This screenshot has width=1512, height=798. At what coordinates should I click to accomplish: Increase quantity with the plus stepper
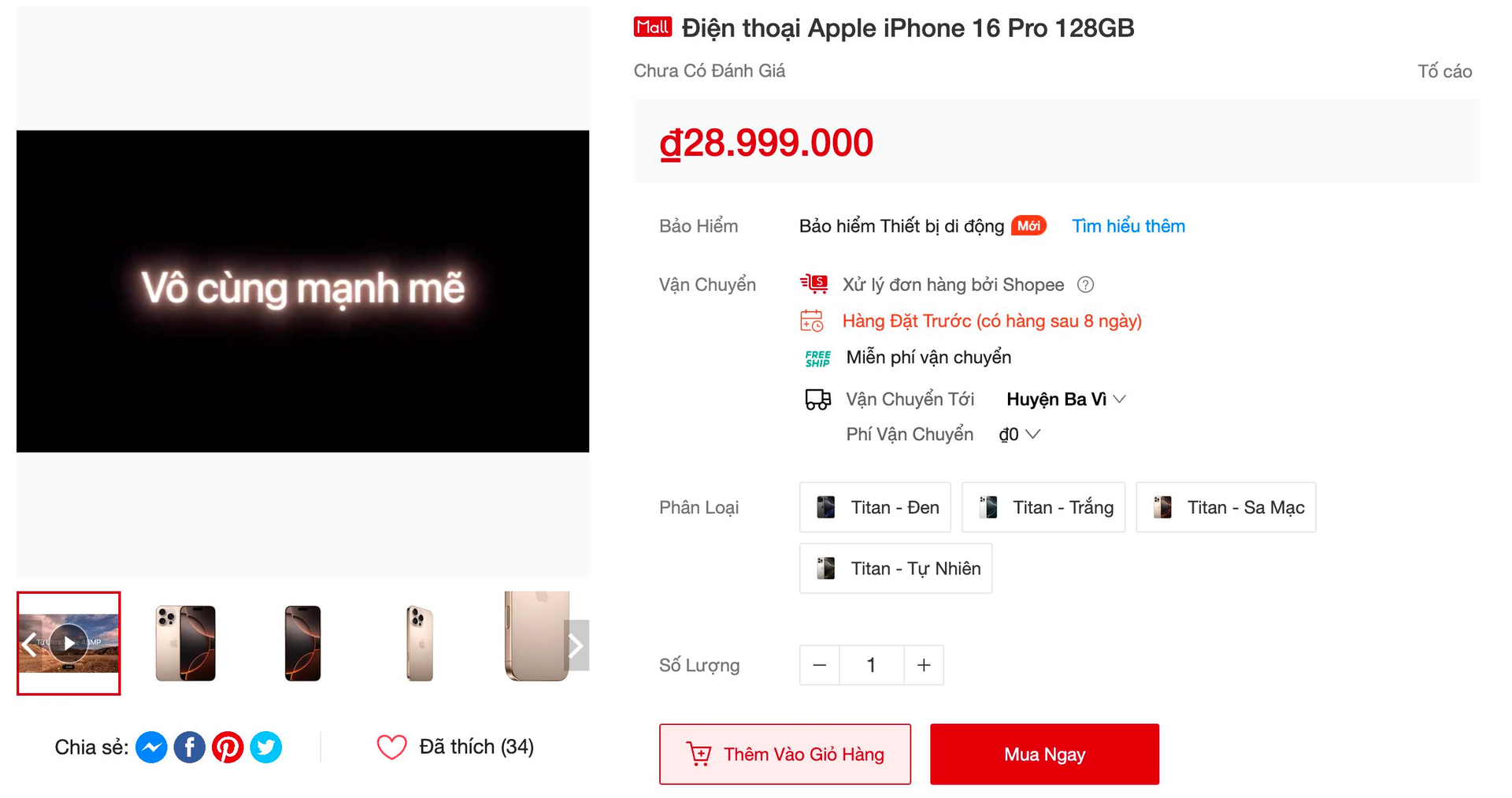click(x=923, y=665)
